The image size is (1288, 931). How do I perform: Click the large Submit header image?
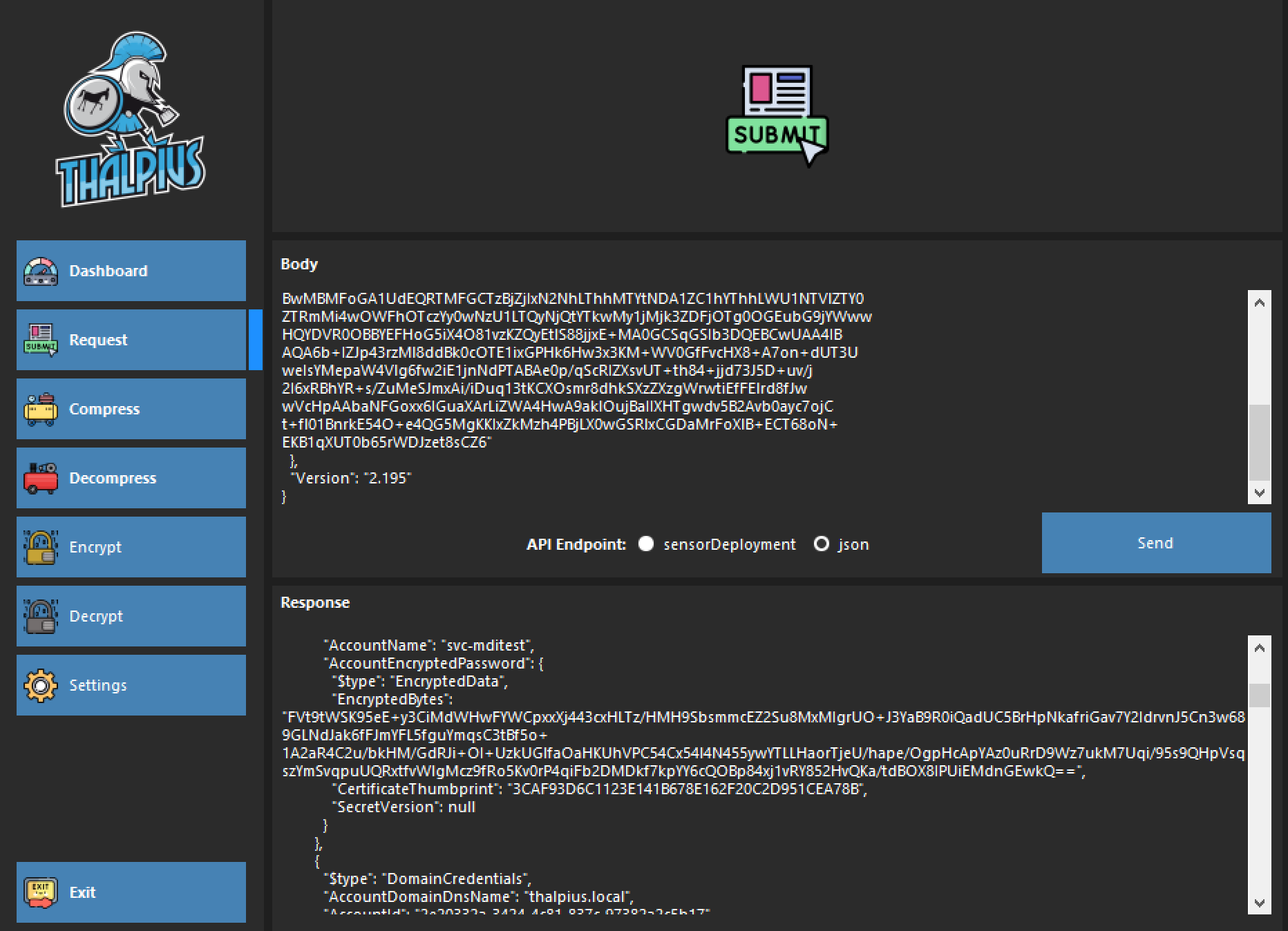point(777,116)
